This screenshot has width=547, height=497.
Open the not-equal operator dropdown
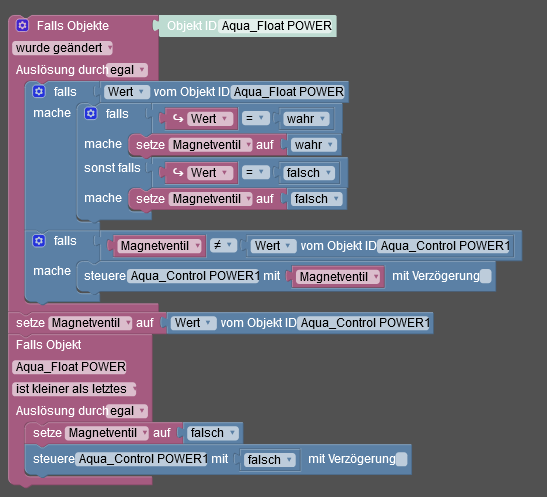(x=223, y=246)
